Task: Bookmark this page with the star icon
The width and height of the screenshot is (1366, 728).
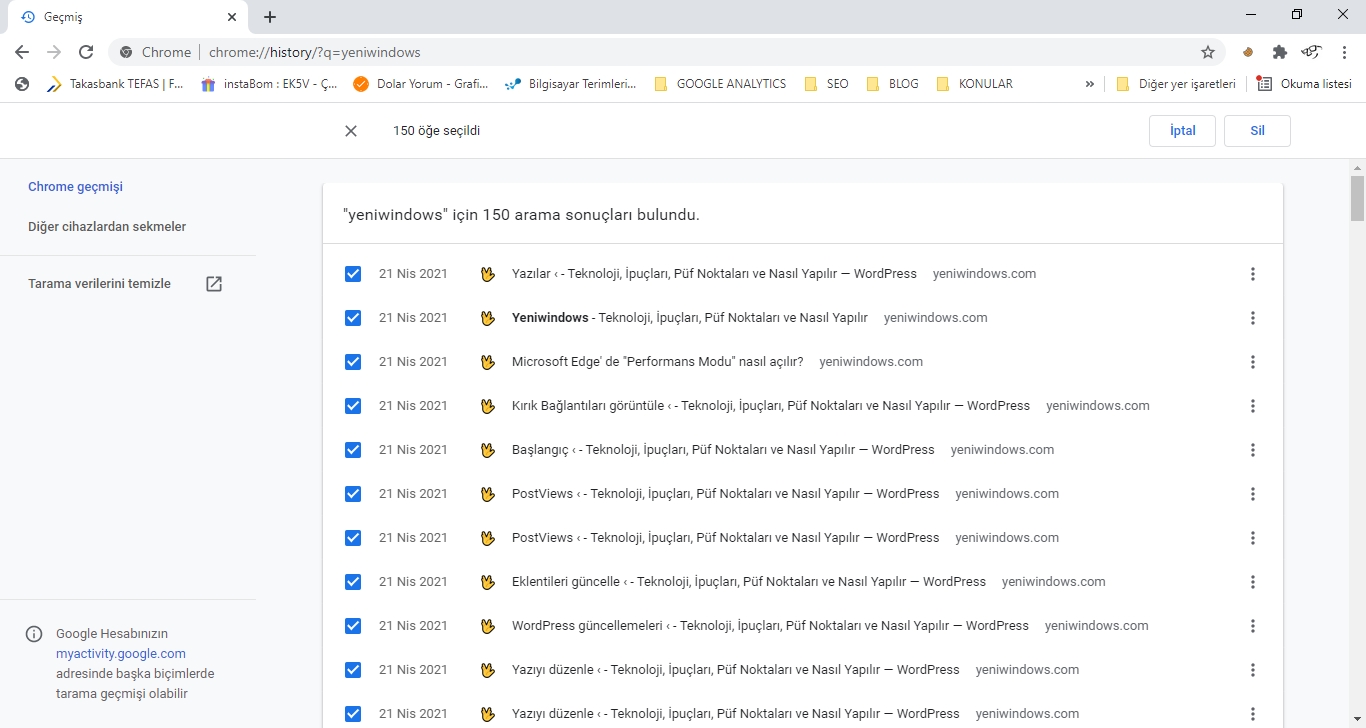Action: pos(1207,52)
